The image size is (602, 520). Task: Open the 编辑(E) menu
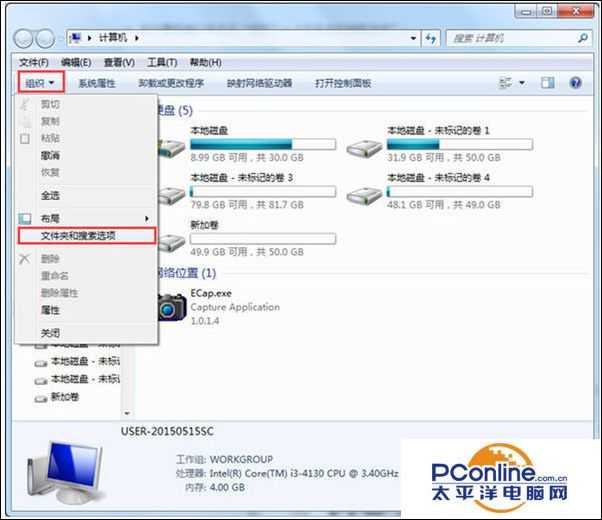tap(76, 62)
